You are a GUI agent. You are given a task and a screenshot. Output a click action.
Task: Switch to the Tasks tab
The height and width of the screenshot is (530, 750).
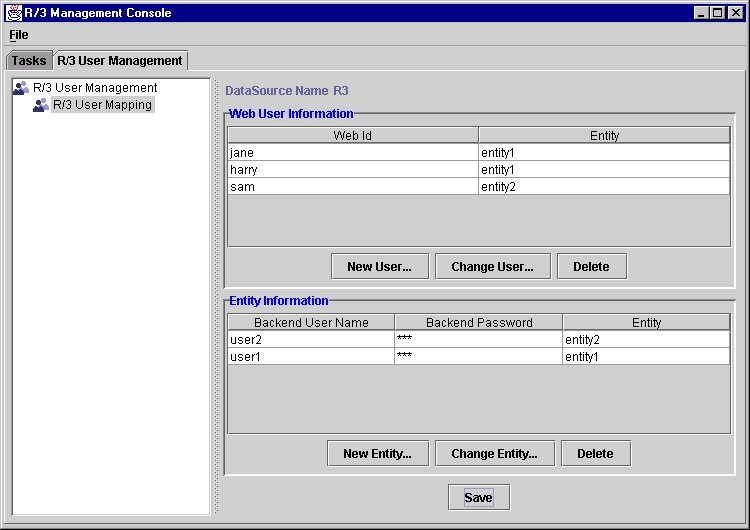coord(29,61)
